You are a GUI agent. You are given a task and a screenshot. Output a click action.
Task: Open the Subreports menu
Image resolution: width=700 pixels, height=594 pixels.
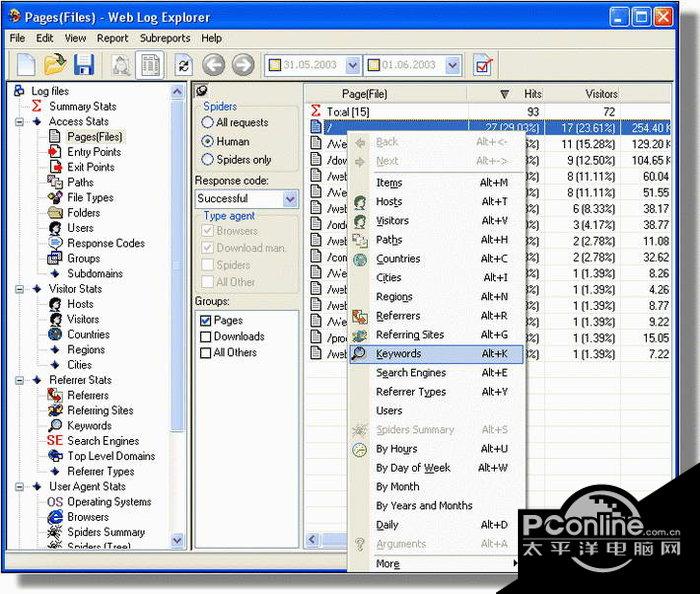165,38
